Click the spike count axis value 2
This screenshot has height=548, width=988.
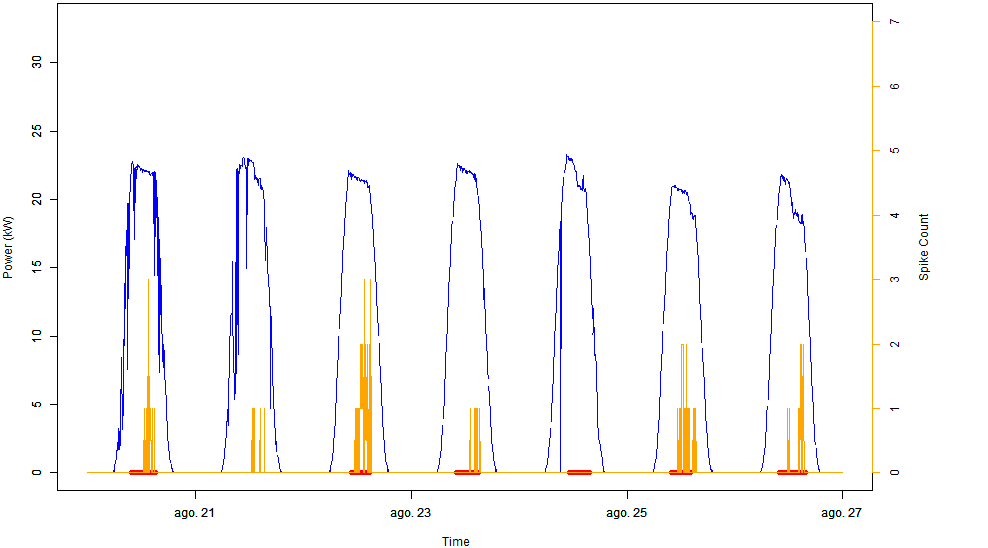pos(894,344)
